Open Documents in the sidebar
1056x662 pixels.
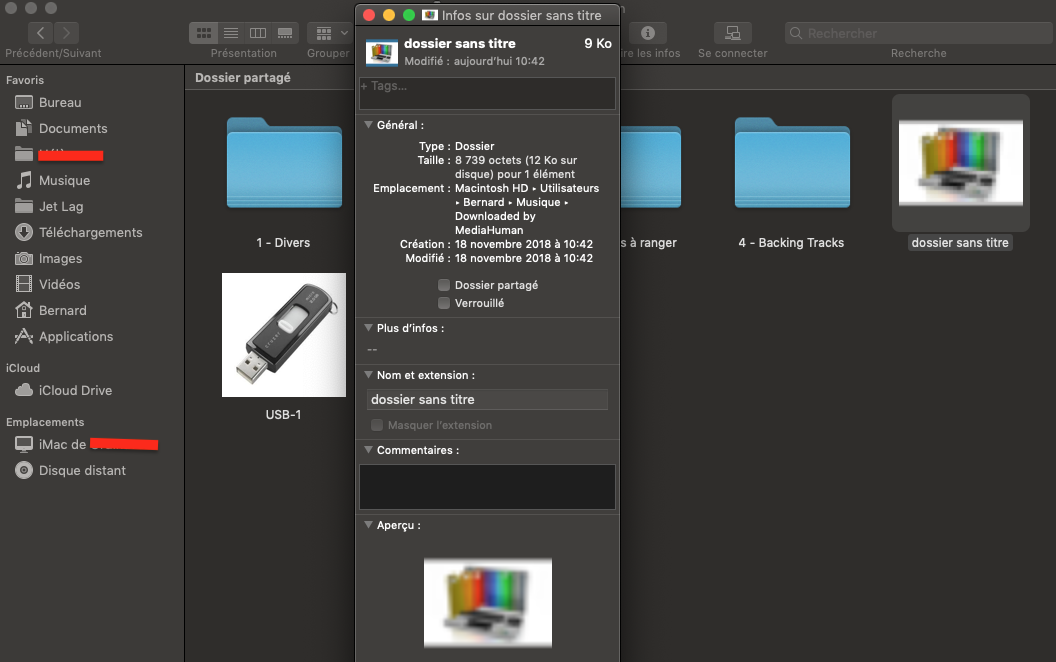click(x=61, y=129)
